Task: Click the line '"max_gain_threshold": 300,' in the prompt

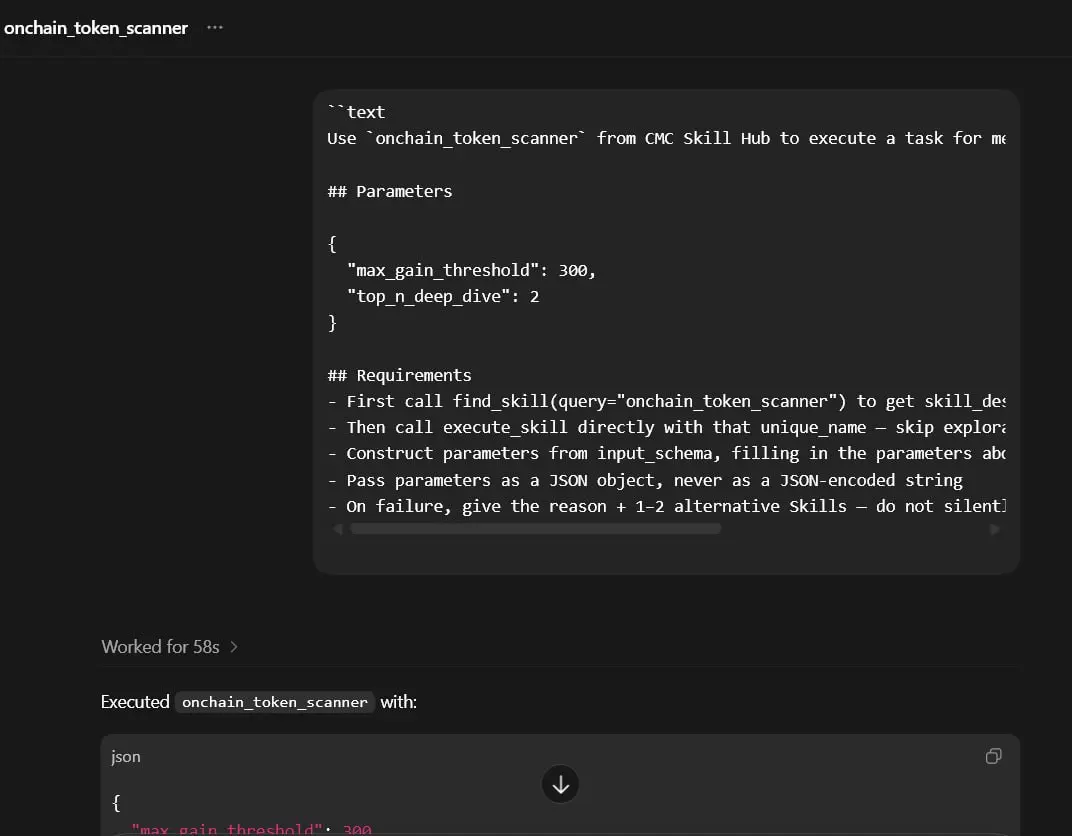Action: [471, 271]
